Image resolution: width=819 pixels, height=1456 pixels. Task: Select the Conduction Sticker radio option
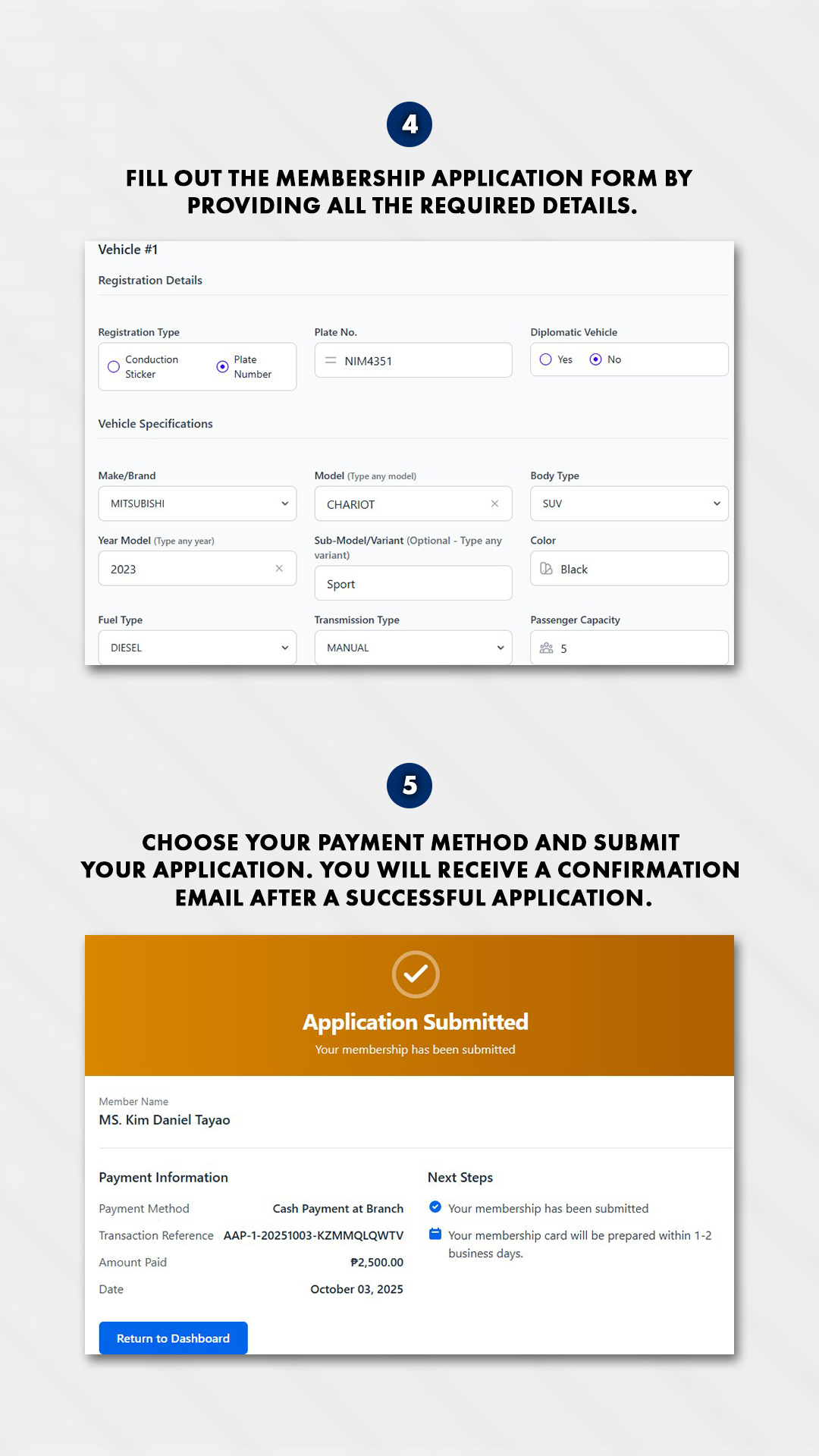114,367
